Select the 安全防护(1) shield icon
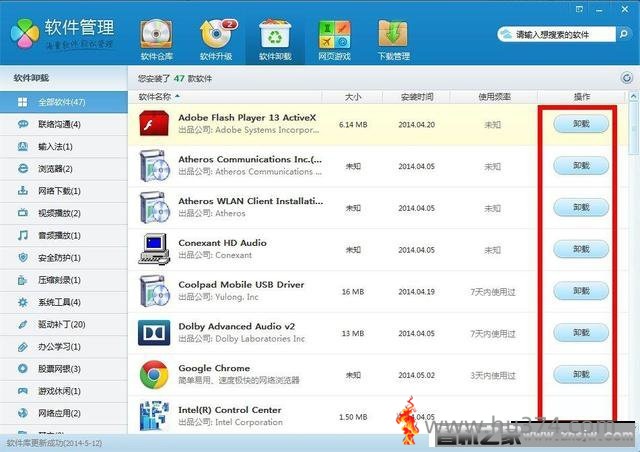 click(23, 258)
